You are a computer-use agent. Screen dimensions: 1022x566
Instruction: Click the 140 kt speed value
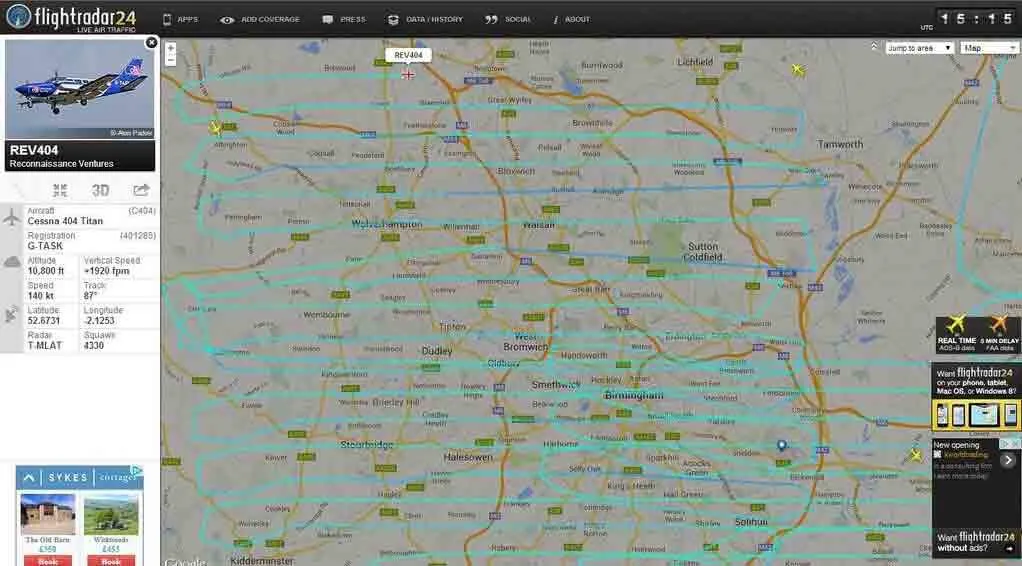pos(40,295)
